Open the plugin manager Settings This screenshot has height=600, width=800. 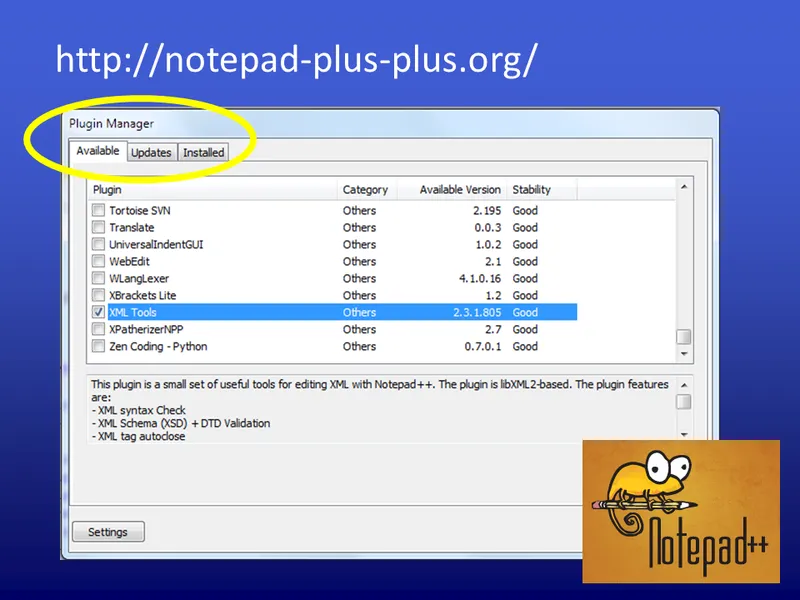[x=108, y=531]
